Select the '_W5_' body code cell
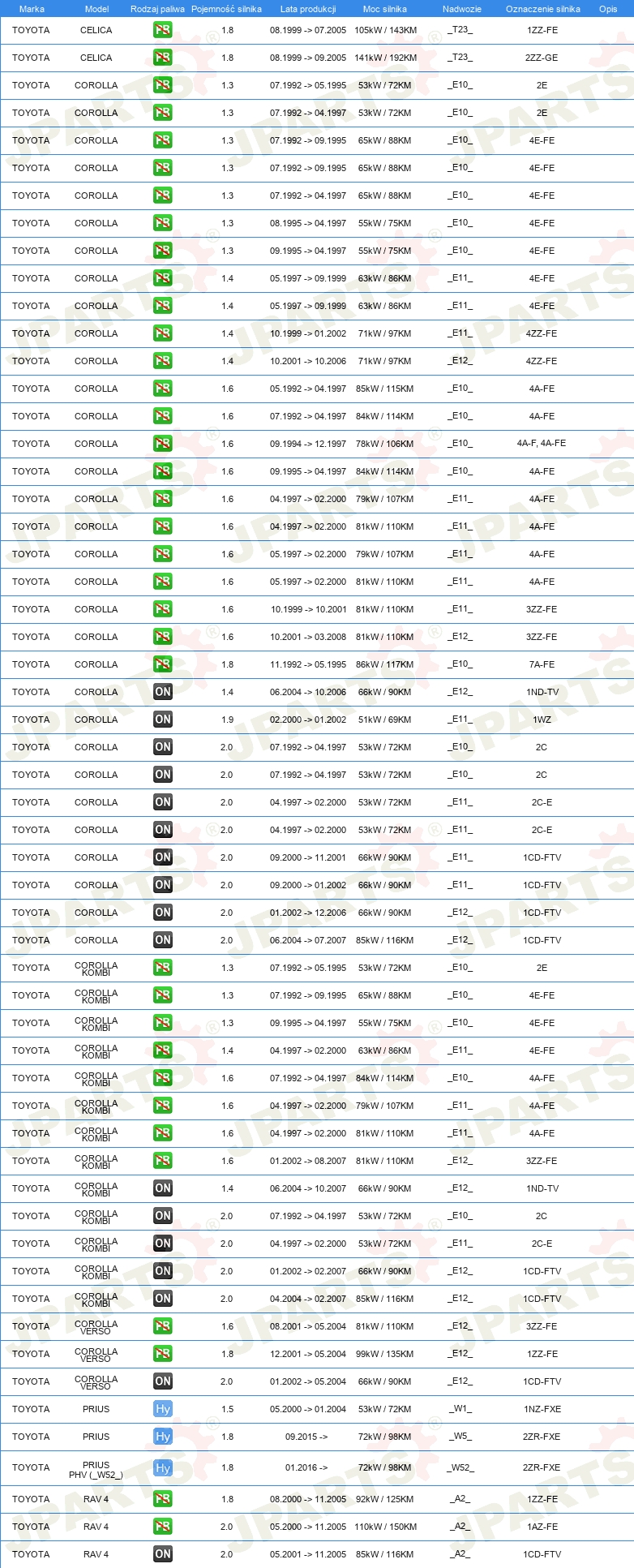The width and height of the screenshot is (634, 1568). [461, 1437]
